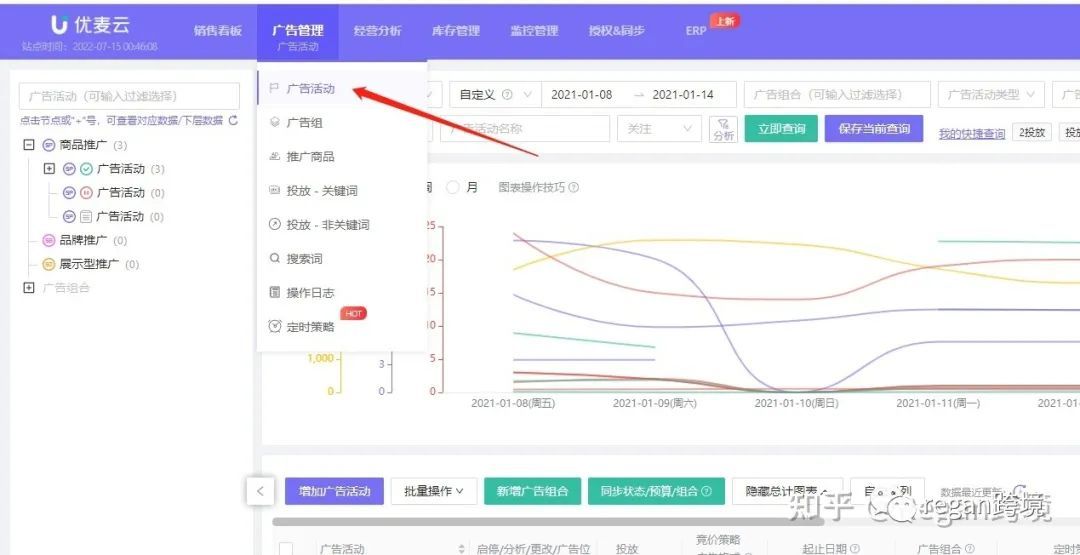Screen dimensions: 1080x555
Task: Click the flag icon beside 广告活动 menu entry
Action: (x=274, y=89)
